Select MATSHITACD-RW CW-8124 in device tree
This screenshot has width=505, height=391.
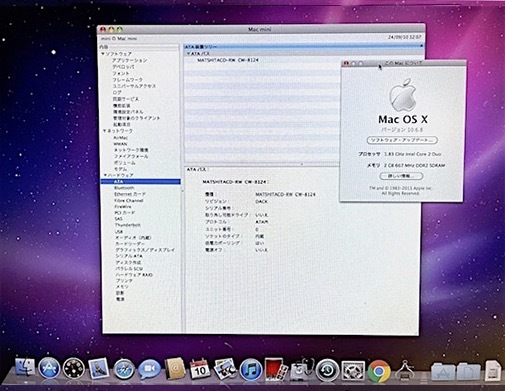click(228, 60)
